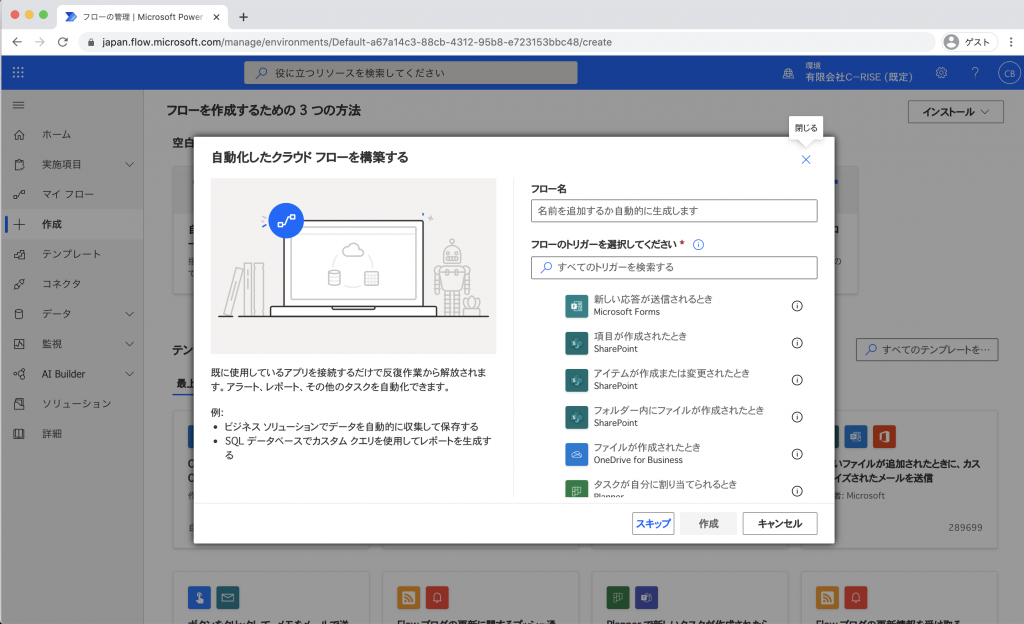Open the settings gear icon

pyautogui.click(x=941, y=72)
